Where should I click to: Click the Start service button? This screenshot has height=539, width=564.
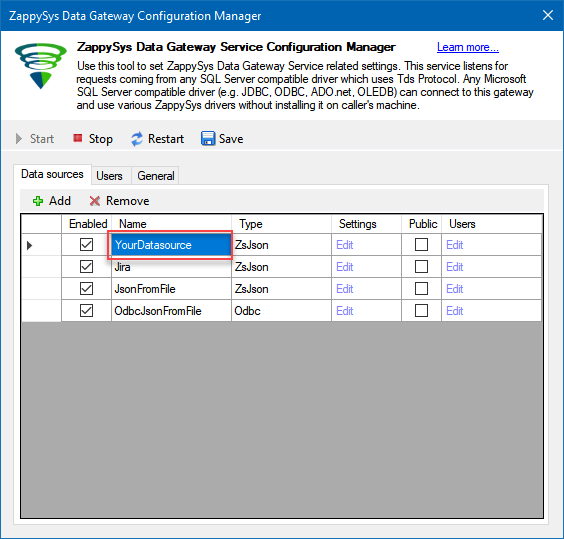[x=35, y=139]
